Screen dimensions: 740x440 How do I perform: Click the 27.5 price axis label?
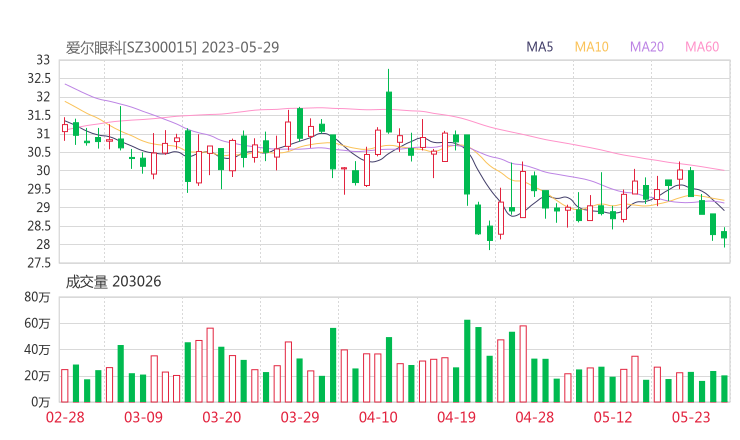point(39,263)
